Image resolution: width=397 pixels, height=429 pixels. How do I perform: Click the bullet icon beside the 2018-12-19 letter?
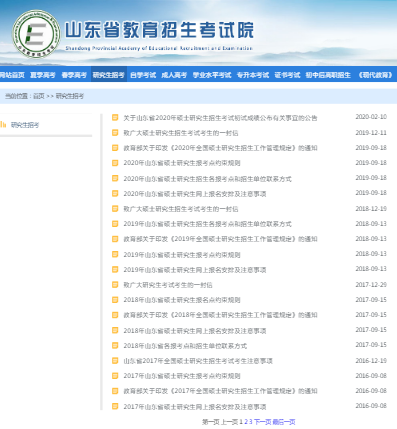[115, 209]
